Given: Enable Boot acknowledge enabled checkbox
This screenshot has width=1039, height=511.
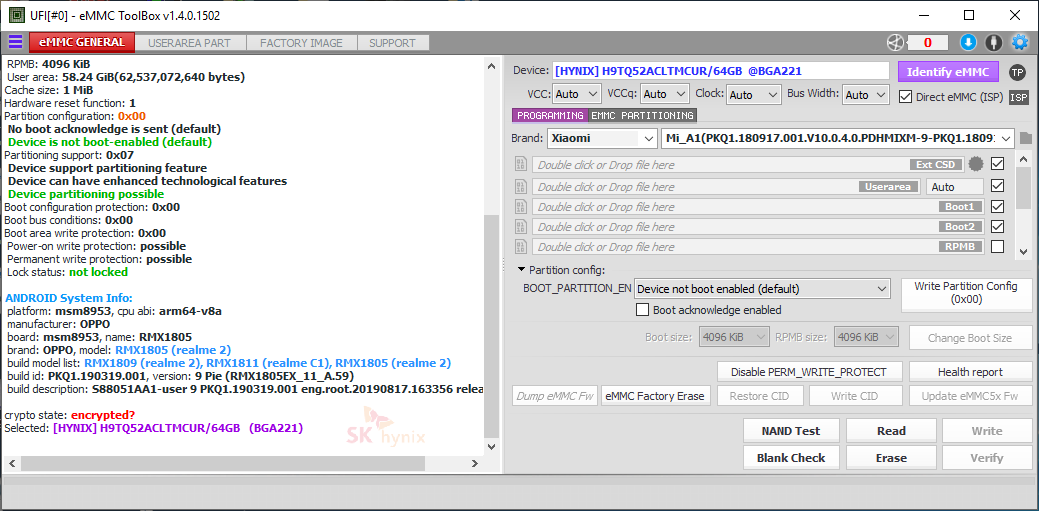Looking at the screenshot, I should (x=642, y=310).
